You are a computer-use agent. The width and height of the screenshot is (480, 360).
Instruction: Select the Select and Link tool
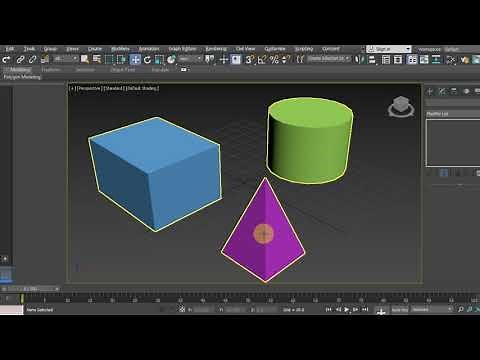[20, 60]
